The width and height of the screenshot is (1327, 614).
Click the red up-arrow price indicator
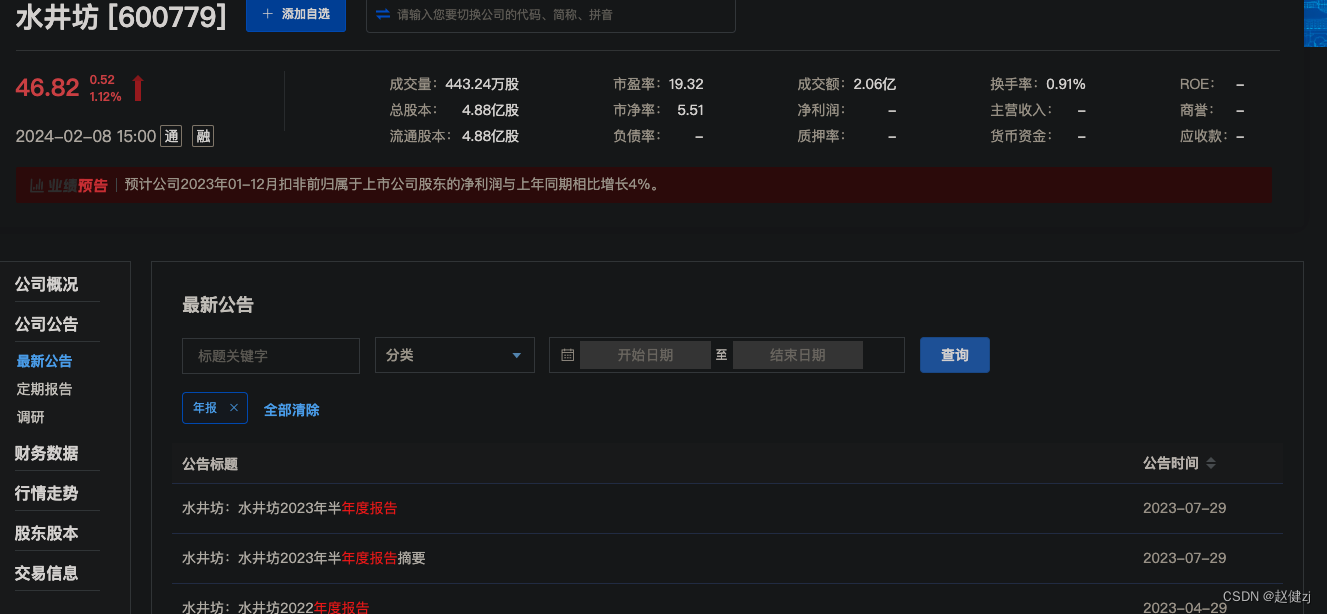pyautogui.click(x=138, y=88)
